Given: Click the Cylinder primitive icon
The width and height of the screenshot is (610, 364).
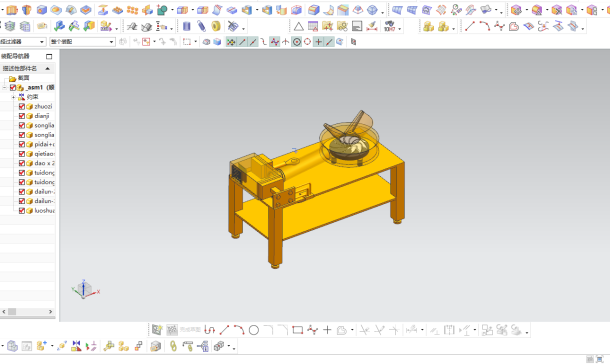Looking at the screenshot, I should tap(187, 26).
